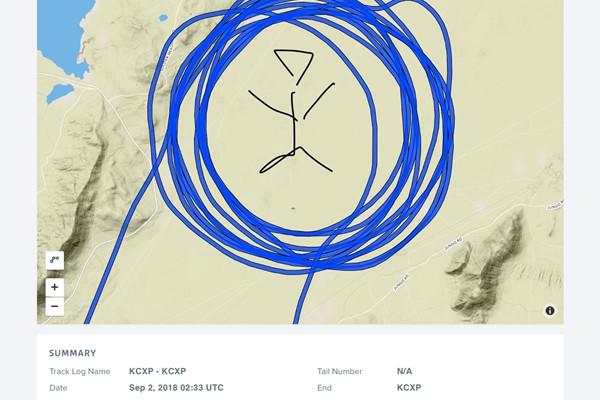Click the Sep 2, 2018 02:33 UTC date
This screenshot has width=600, height=400.
click(176, 388)
